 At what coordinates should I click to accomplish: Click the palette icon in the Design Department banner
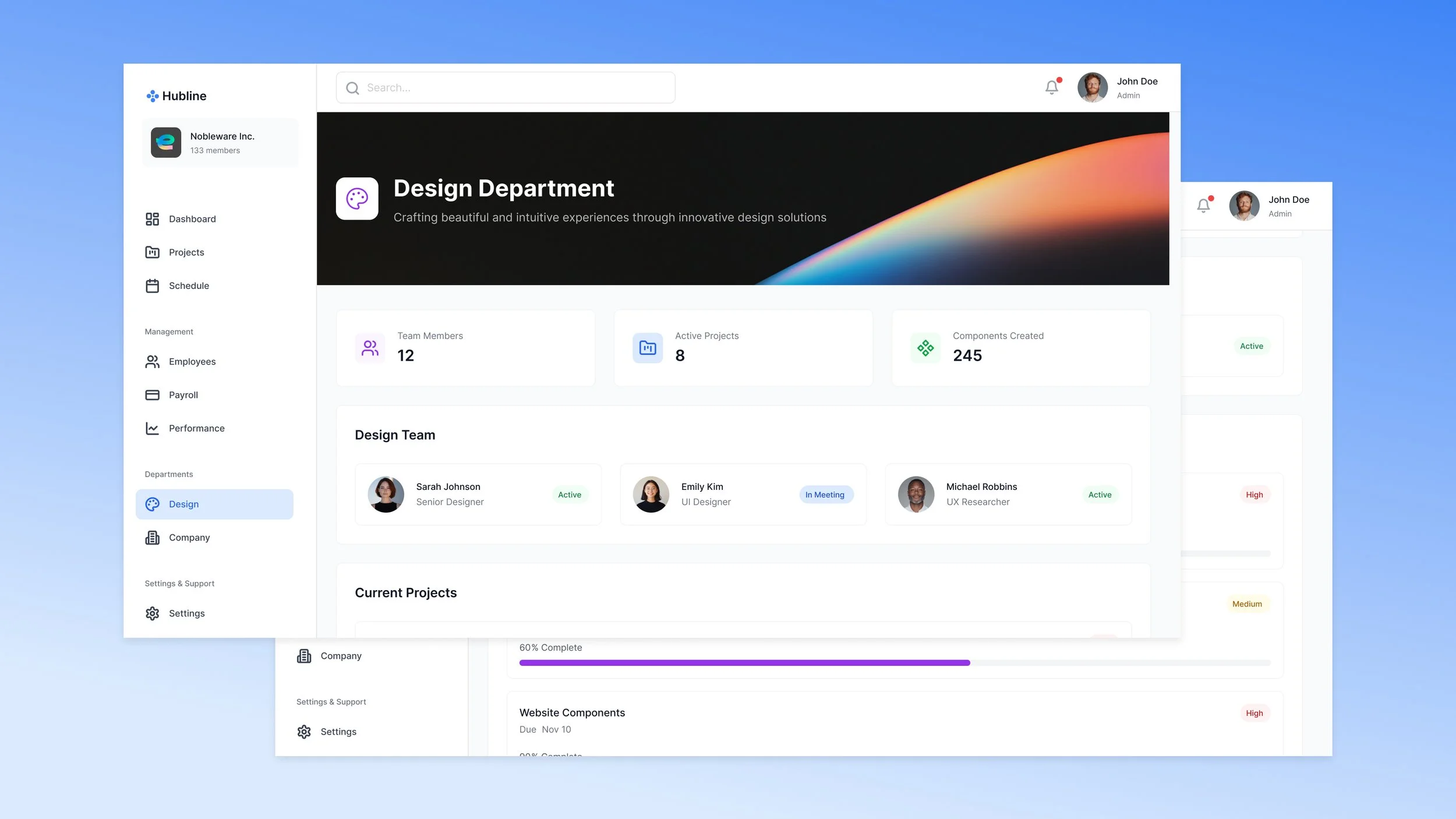[x=357, y=199]
